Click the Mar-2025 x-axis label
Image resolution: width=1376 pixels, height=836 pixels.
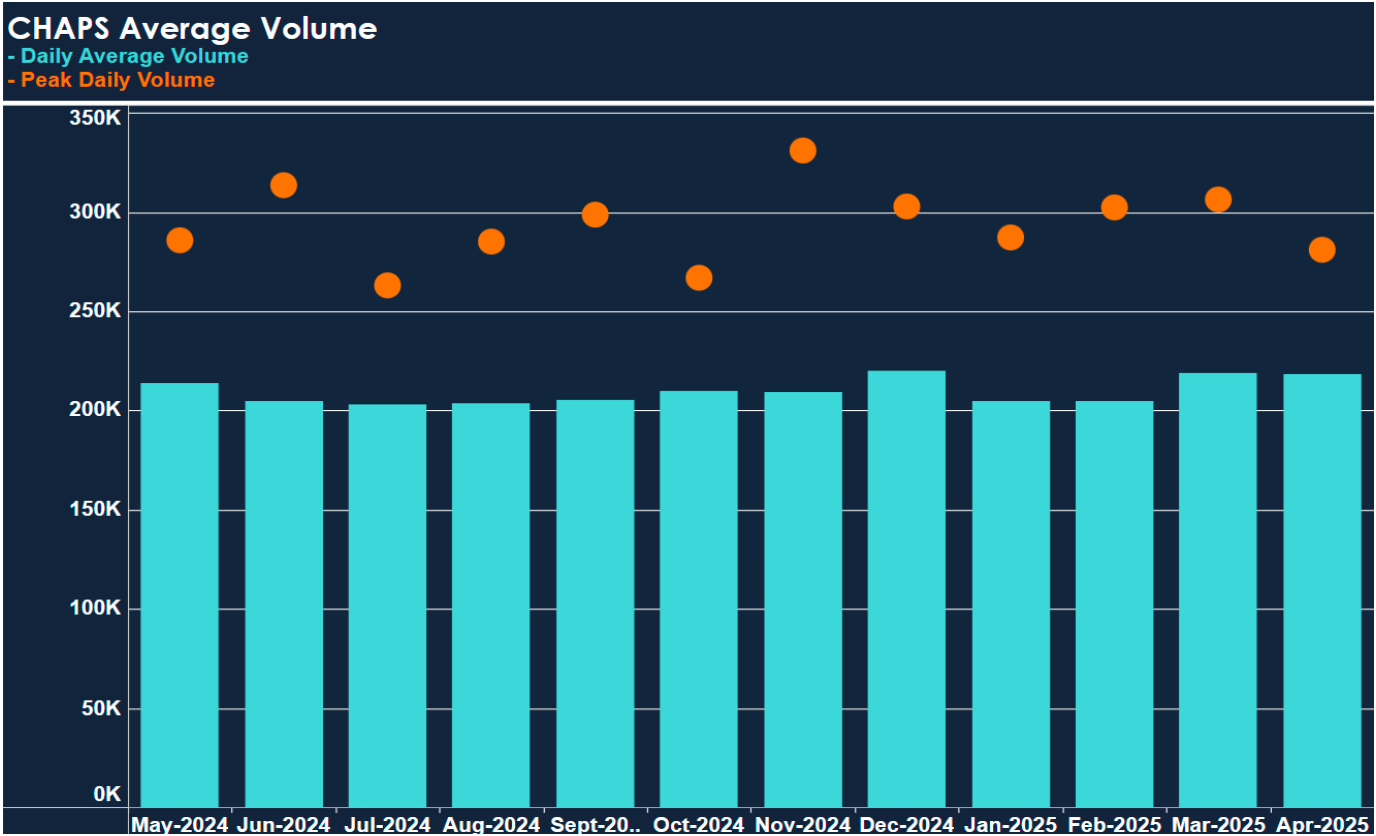(x=1218, y=824)
